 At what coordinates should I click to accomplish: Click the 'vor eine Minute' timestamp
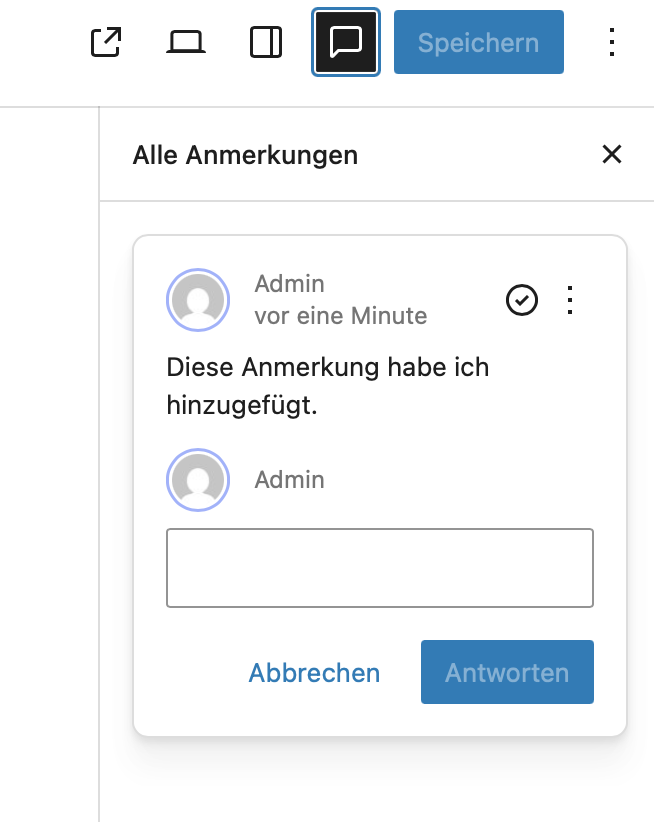(x=340, y=316)
